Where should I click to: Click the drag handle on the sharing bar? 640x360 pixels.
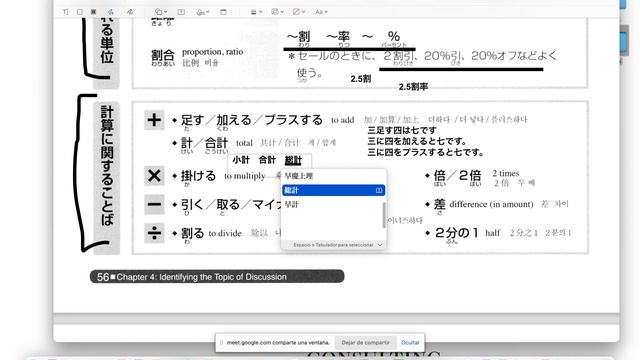(221, 342)
